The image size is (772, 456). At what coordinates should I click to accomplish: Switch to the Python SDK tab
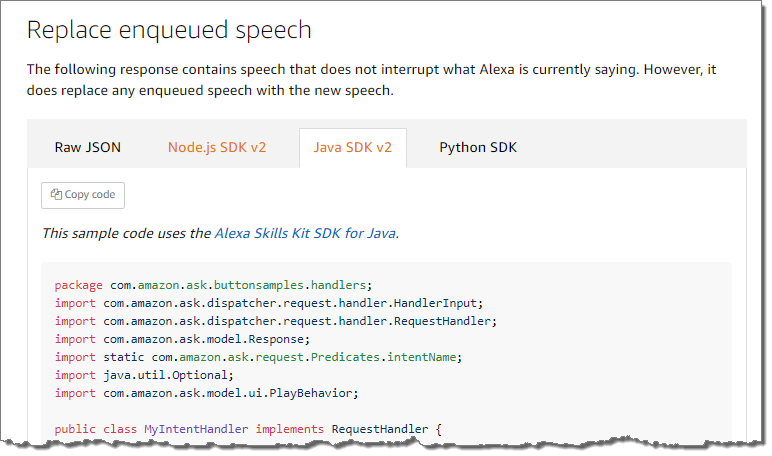[478, 148]
